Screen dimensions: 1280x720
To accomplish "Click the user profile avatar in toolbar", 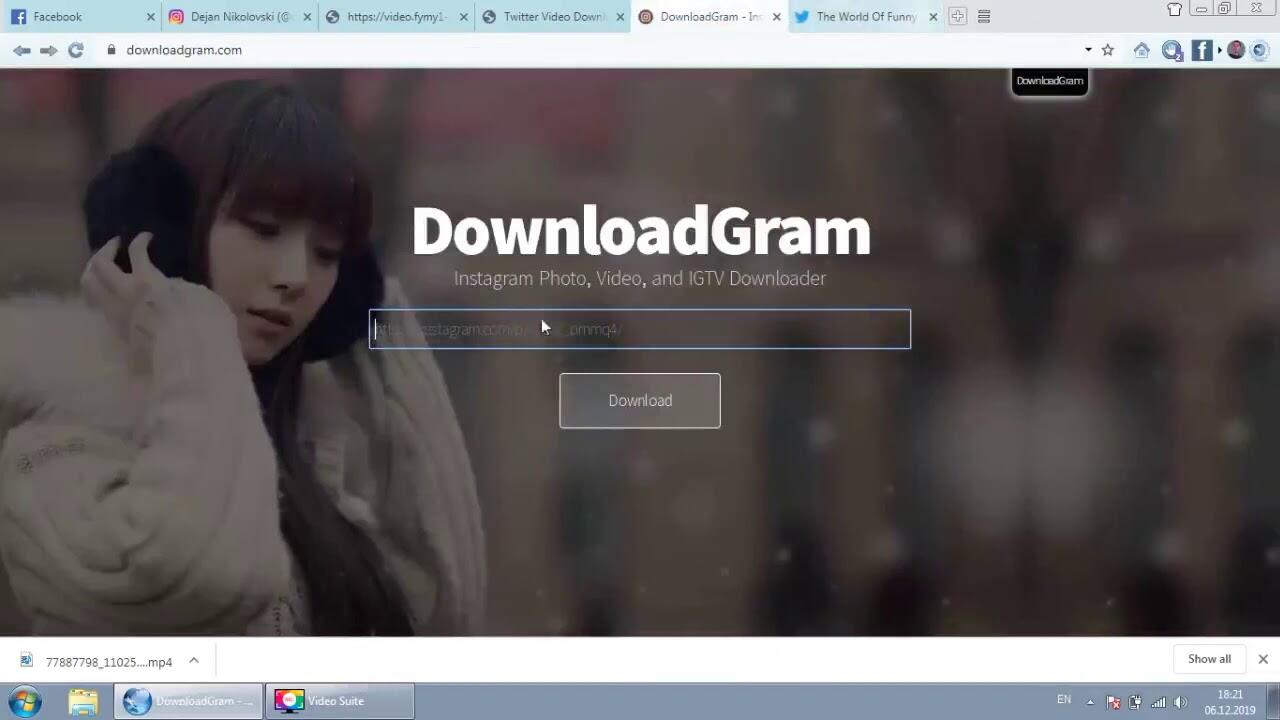I will click(x=1236, y=50).
